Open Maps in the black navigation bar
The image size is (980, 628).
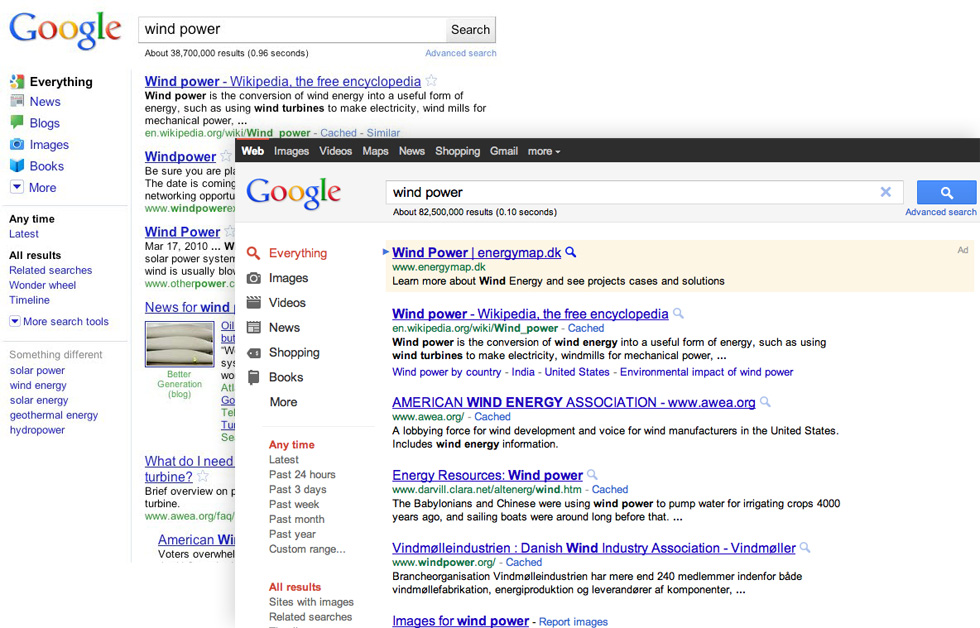[x=375, y=151]
